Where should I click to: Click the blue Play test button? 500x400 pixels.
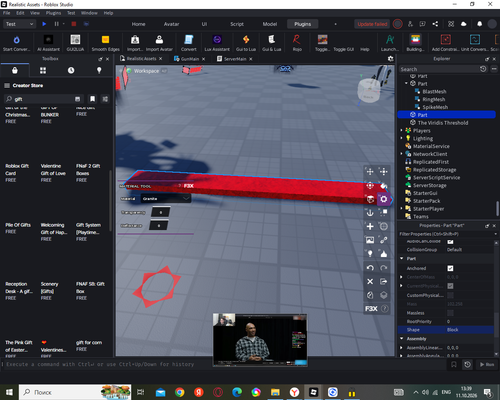(44, 24)
